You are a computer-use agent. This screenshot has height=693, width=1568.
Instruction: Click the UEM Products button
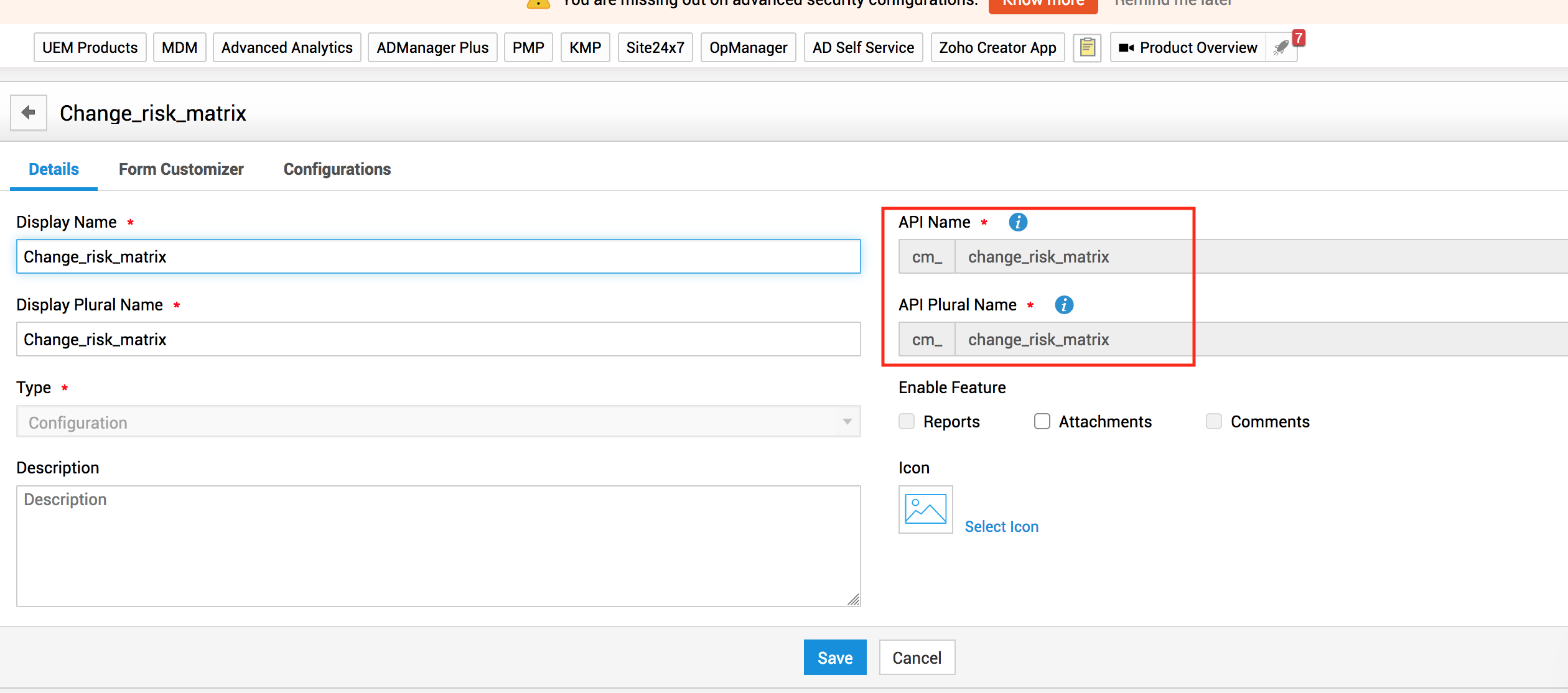pyautogui.click(x=90, y=48)
